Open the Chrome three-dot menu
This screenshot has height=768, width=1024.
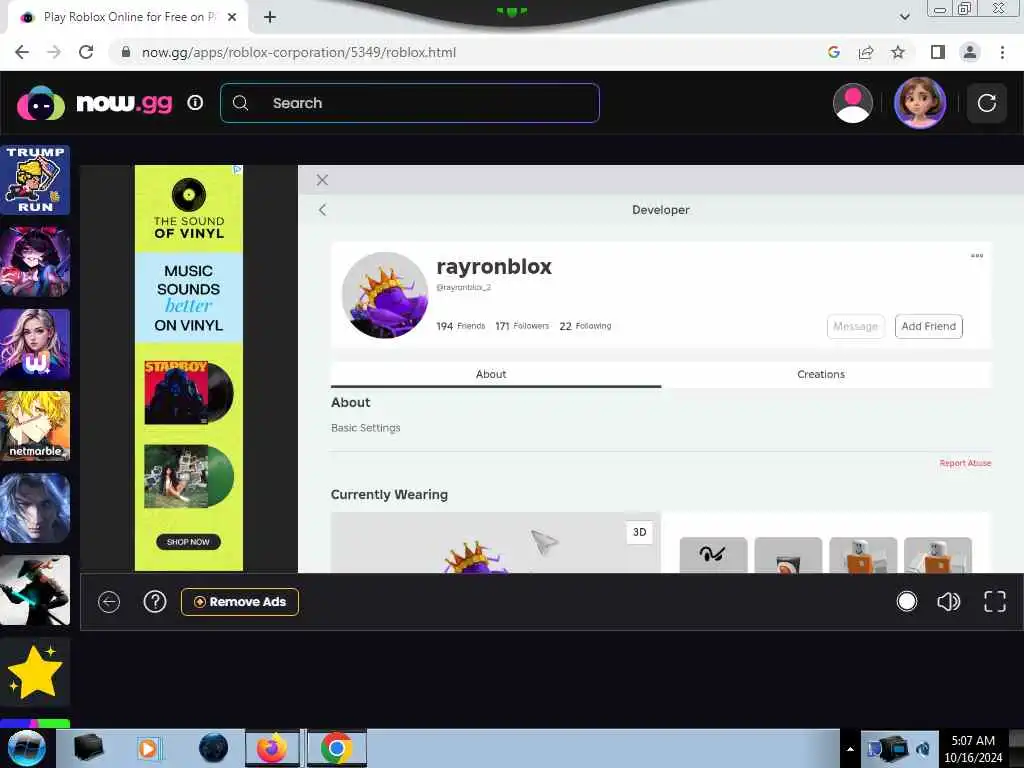[1002, 52]
